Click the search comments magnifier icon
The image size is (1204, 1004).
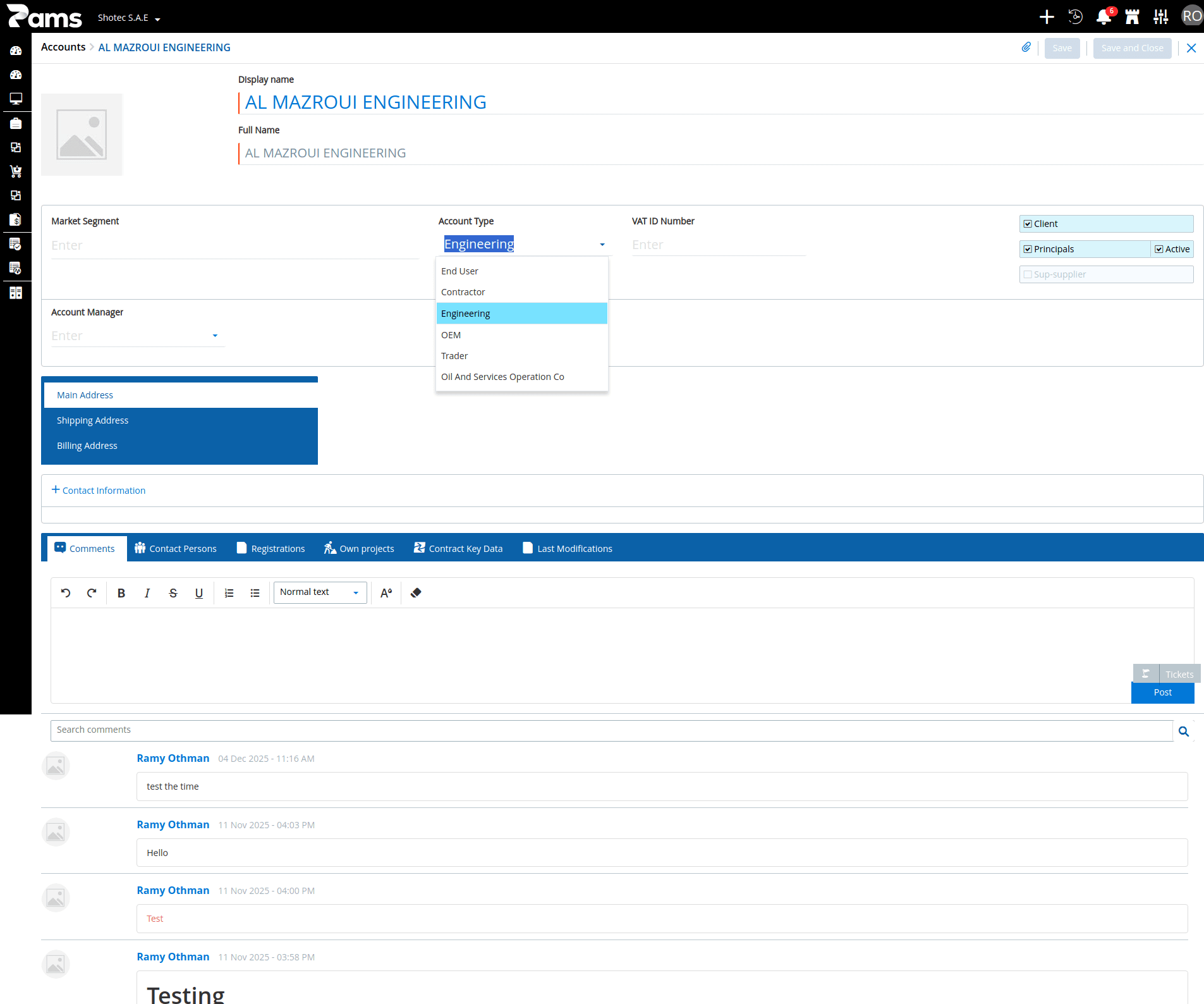[1184, 732]
